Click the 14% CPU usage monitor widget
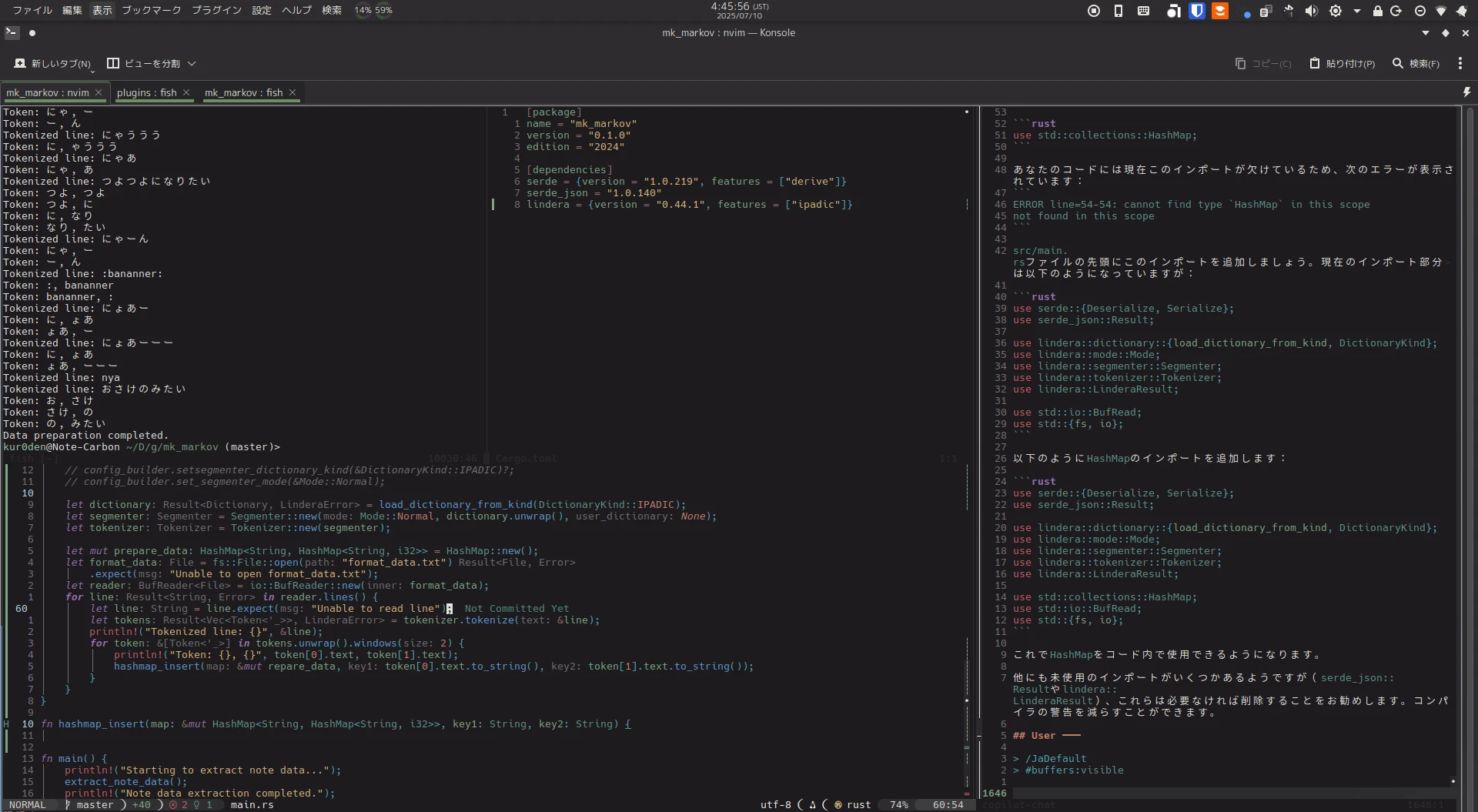 [x=363, y=11]
